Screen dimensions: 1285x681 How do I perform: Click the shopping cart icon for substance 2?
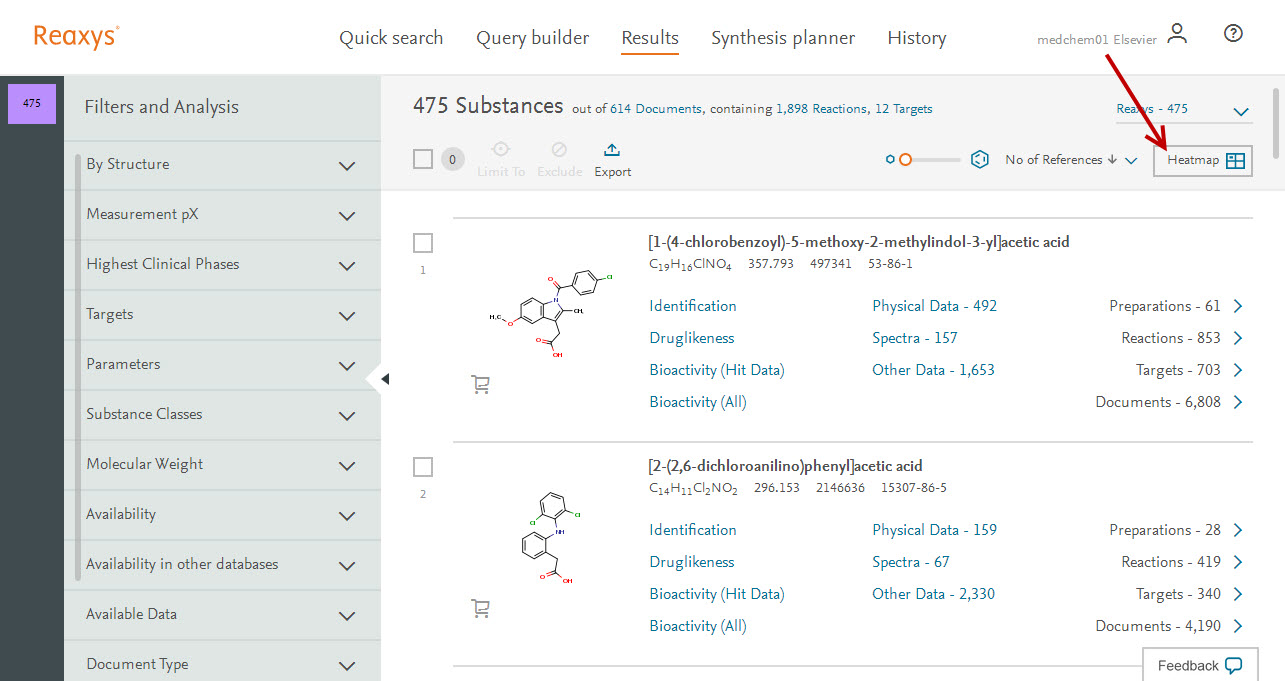pos(480,608)
